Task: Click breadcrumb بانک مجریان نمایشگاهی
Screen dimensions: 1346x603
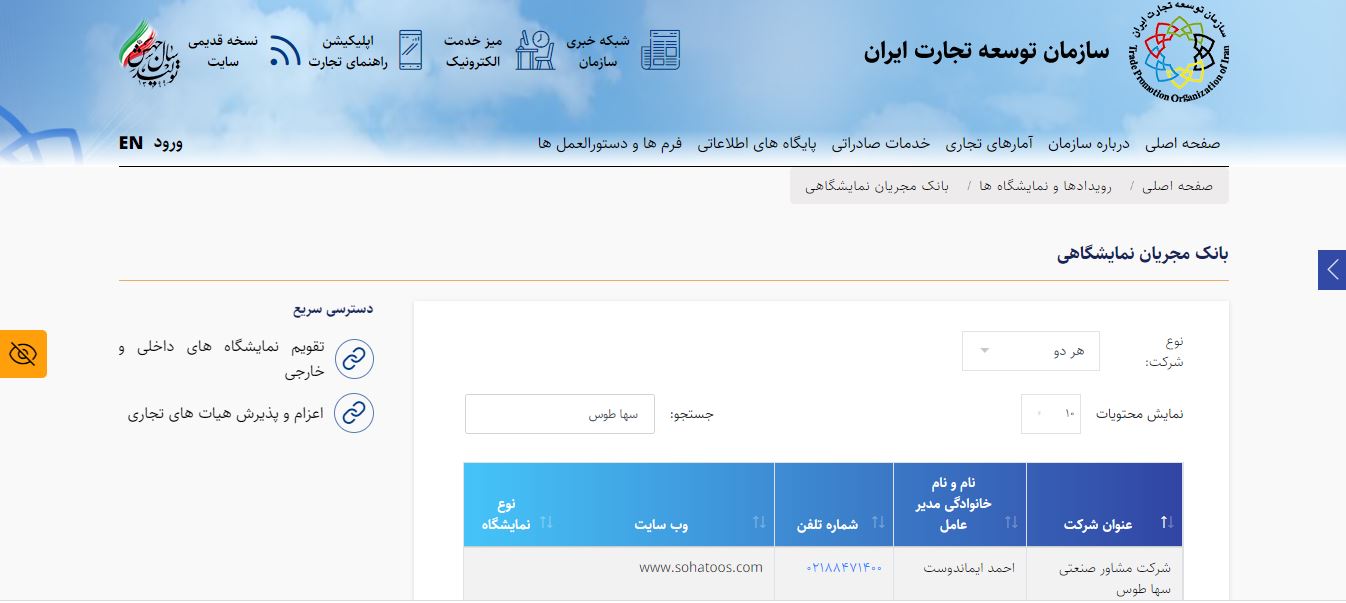Action: pyautogui.click(x=877, y=186)
